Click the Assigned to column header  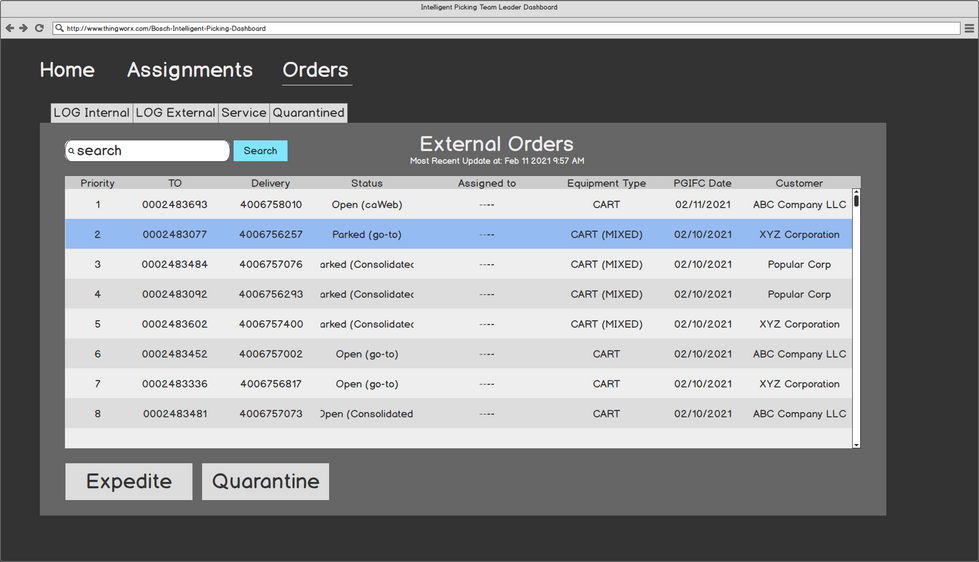click(x=487, y=183)
